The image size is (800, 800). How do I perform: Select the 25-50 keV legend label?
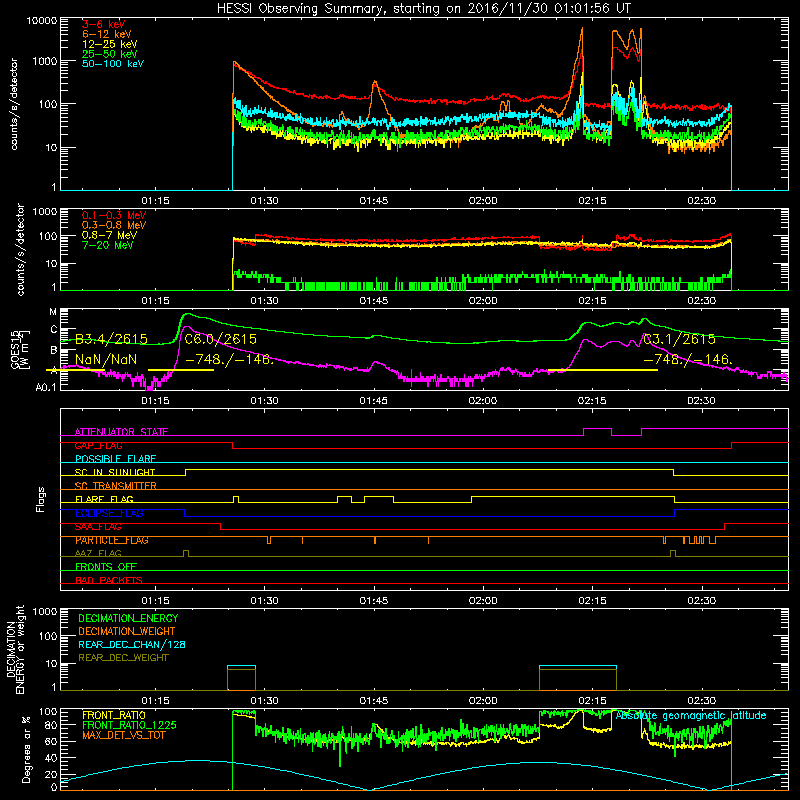[x=110, y=54]
